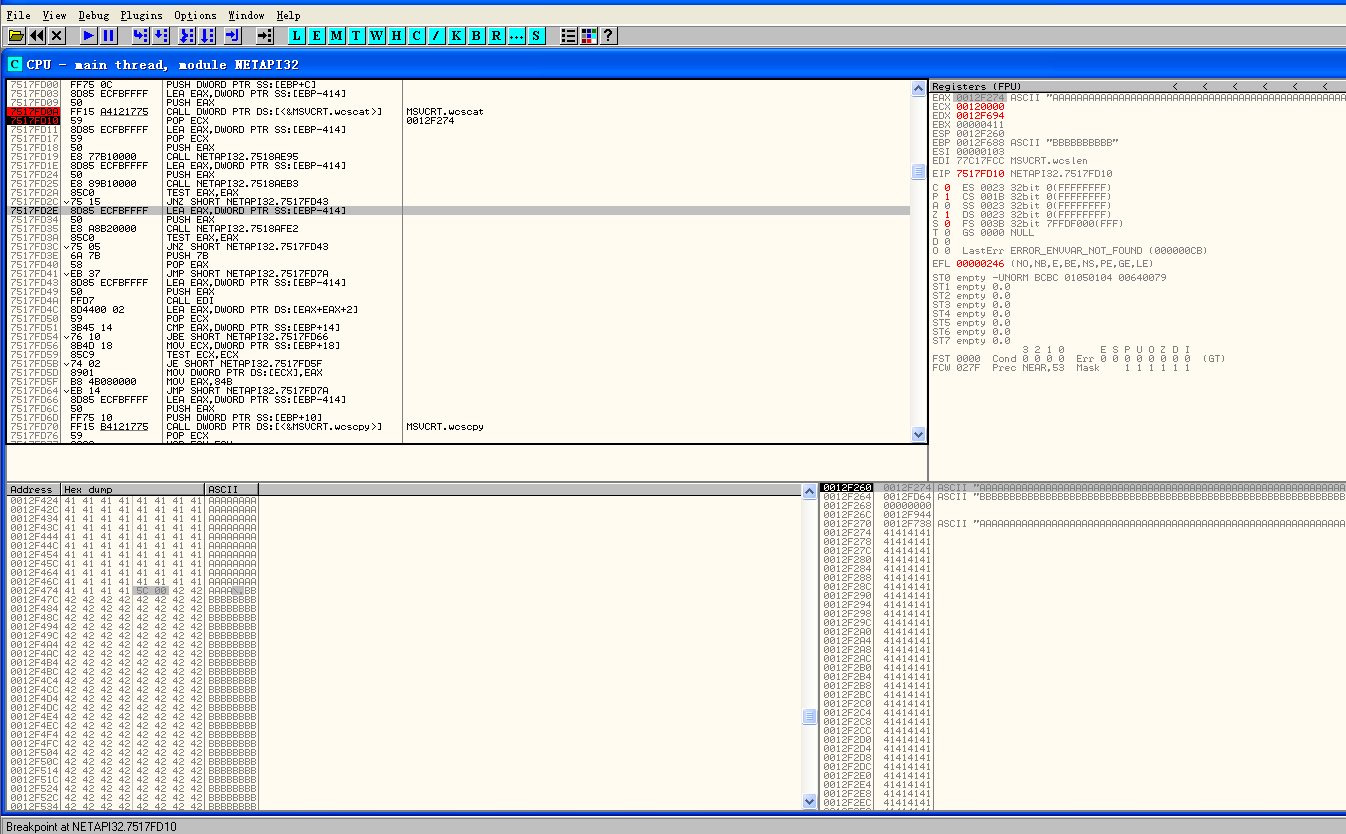1346x834 pixels.
Task: Open the Debug menu
Action: (x=94, y=15)
